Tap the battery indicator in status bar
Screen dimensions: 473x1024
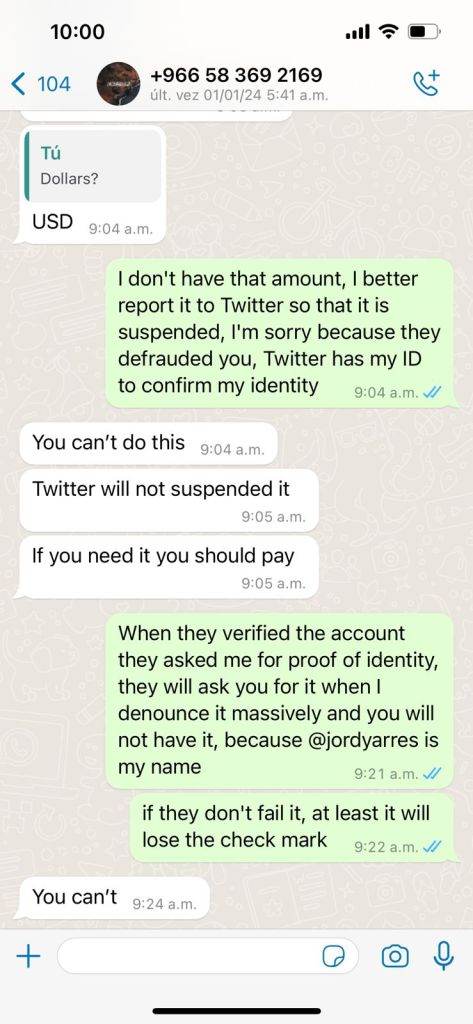[x=424, y=31]
